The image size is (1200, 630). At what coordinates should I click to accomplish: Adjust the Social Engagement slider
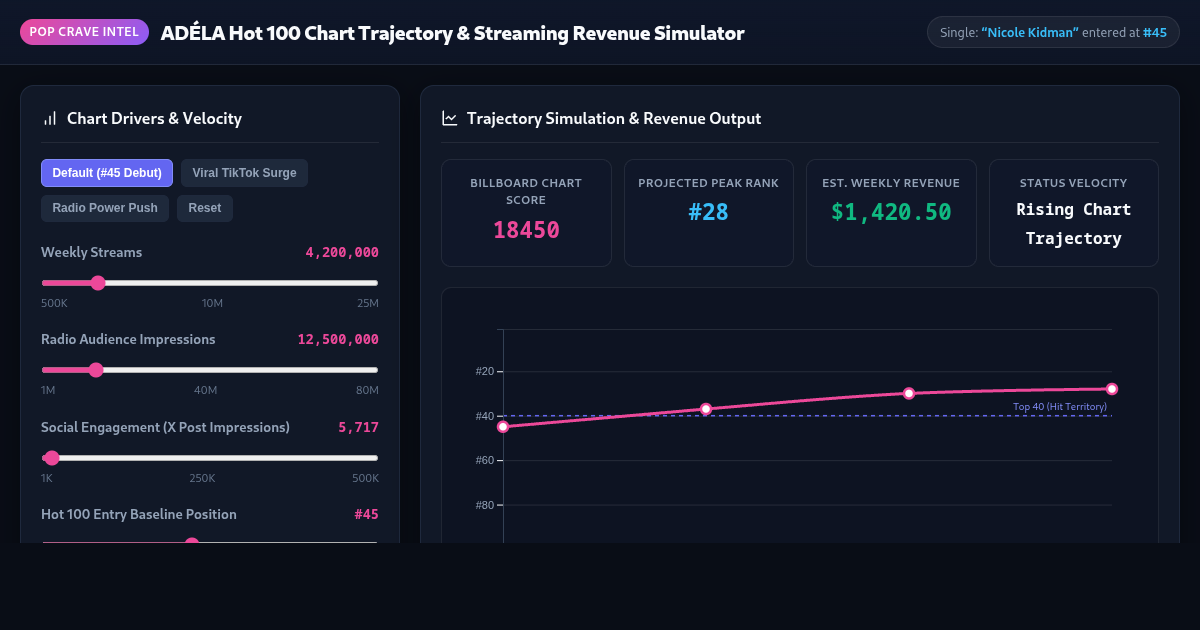(x=210, y=458)
